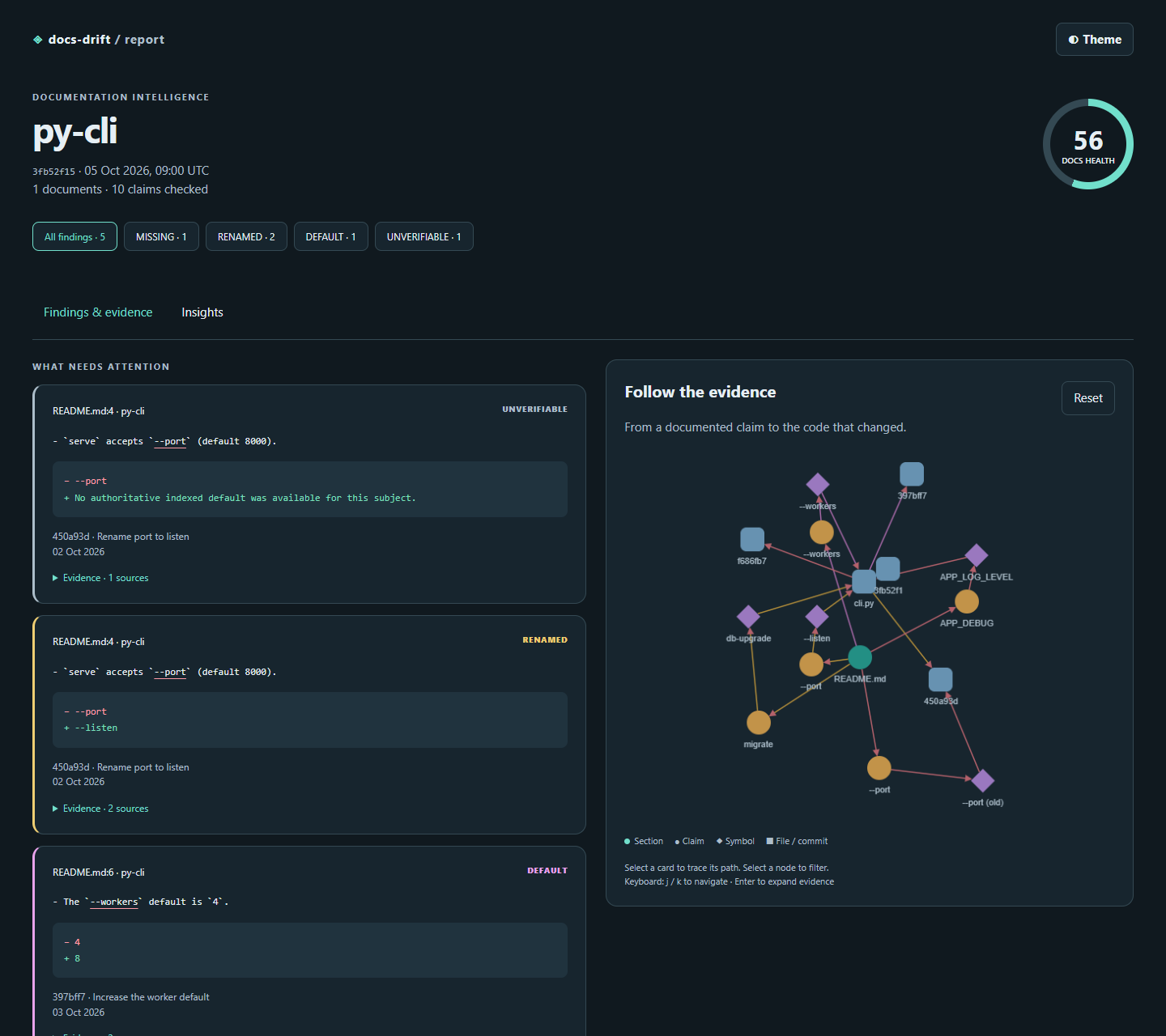Click the f686fb7 commit square node
This screenshot has width=1166, height=1036.
click(752, 539)
